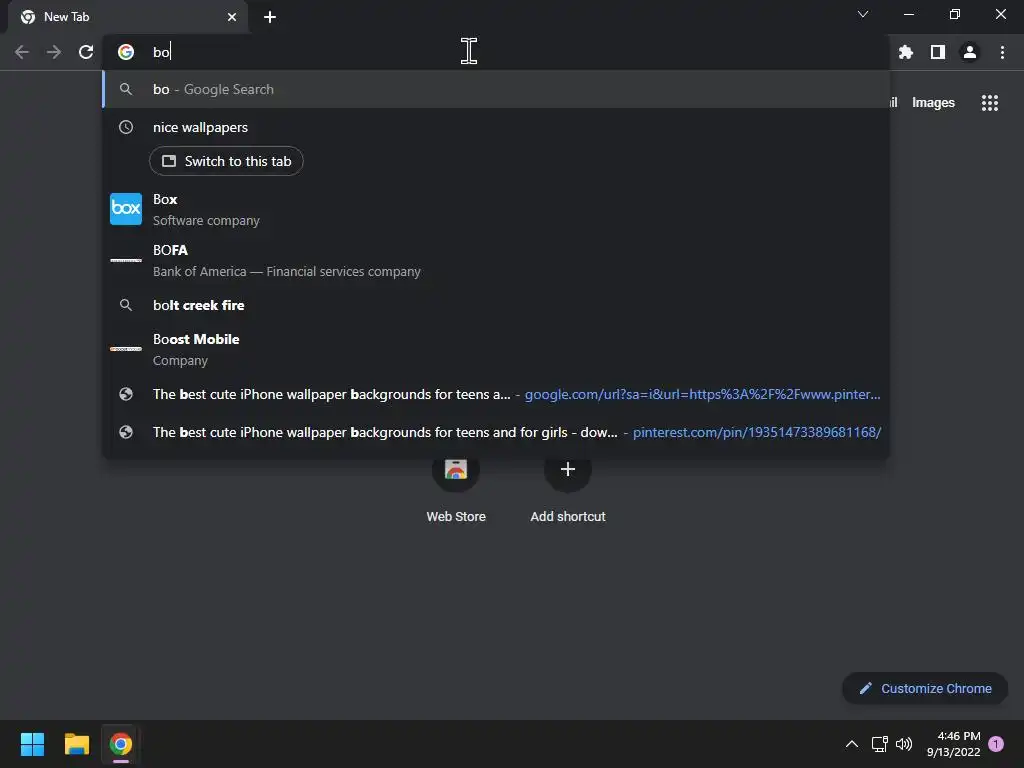Image resolution: width=1024 pixels, height=768 pixels.
Task: Reload the page with the refresh icon
Action: 86,52
